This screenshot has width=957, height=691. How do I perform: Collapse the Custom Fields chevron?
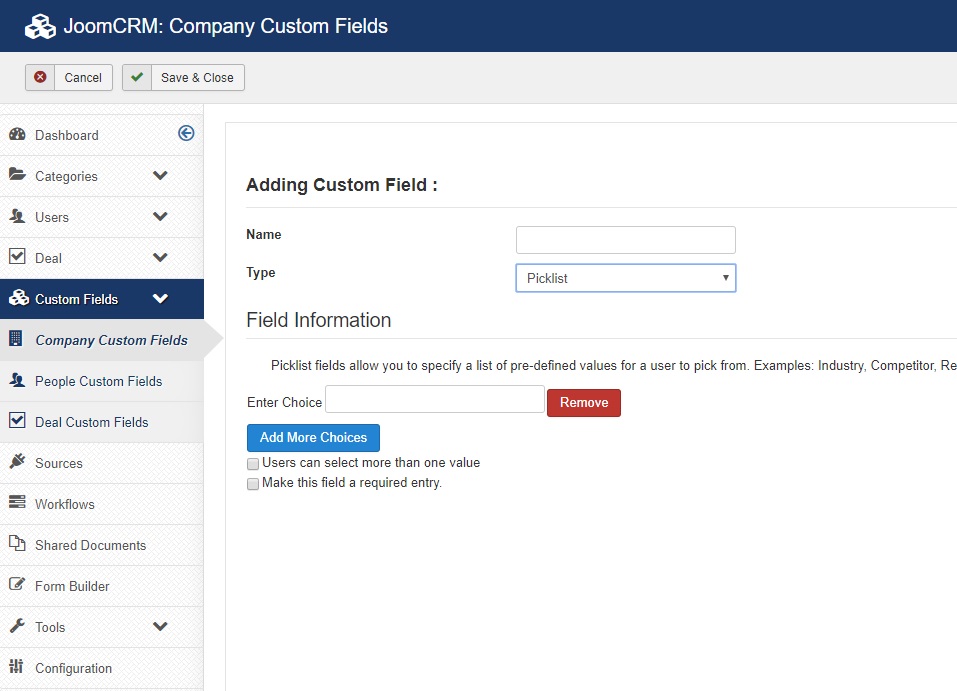[x=160, y=298]
